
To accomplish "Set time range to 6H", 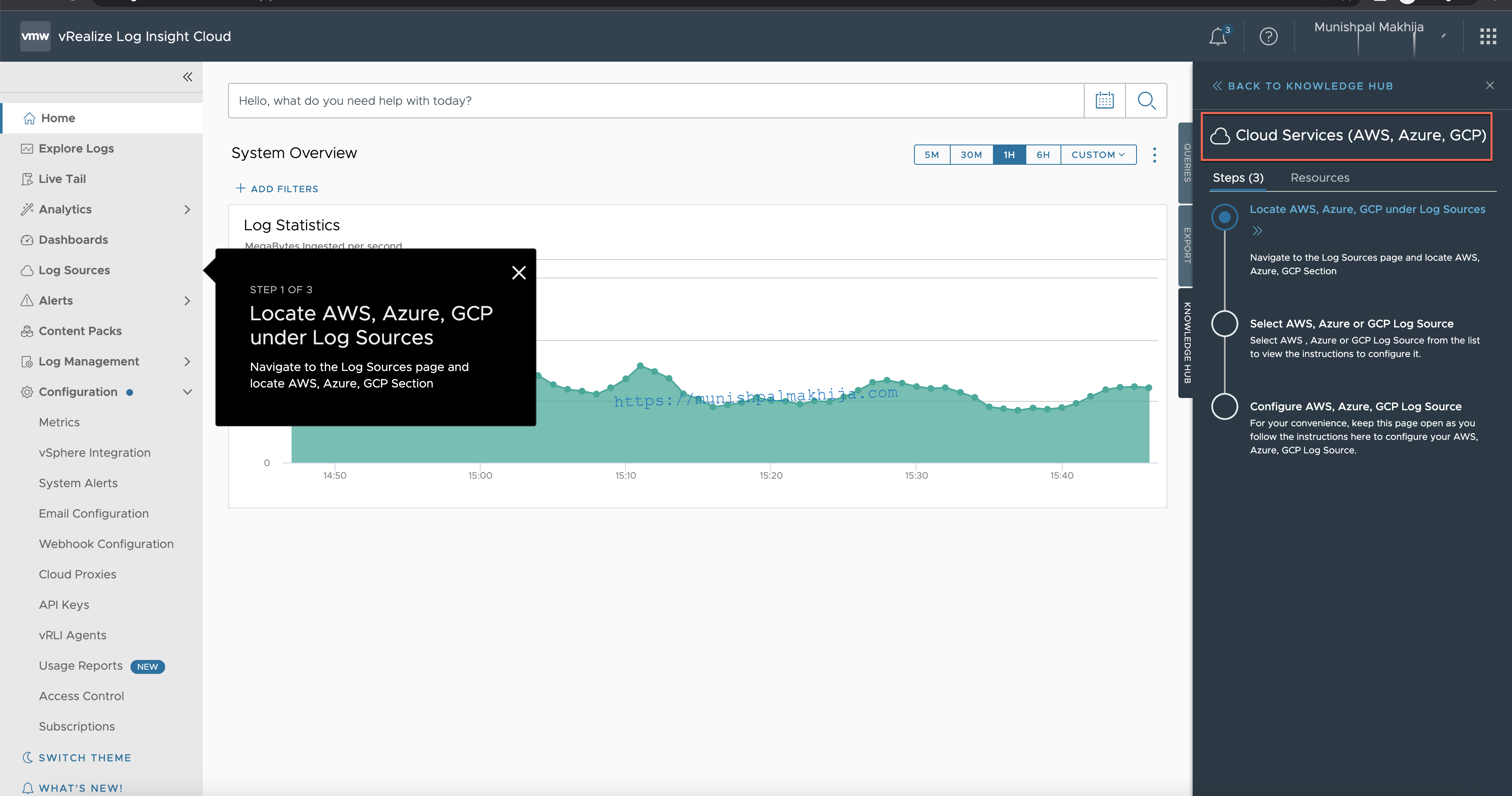I will [1043, 155].
